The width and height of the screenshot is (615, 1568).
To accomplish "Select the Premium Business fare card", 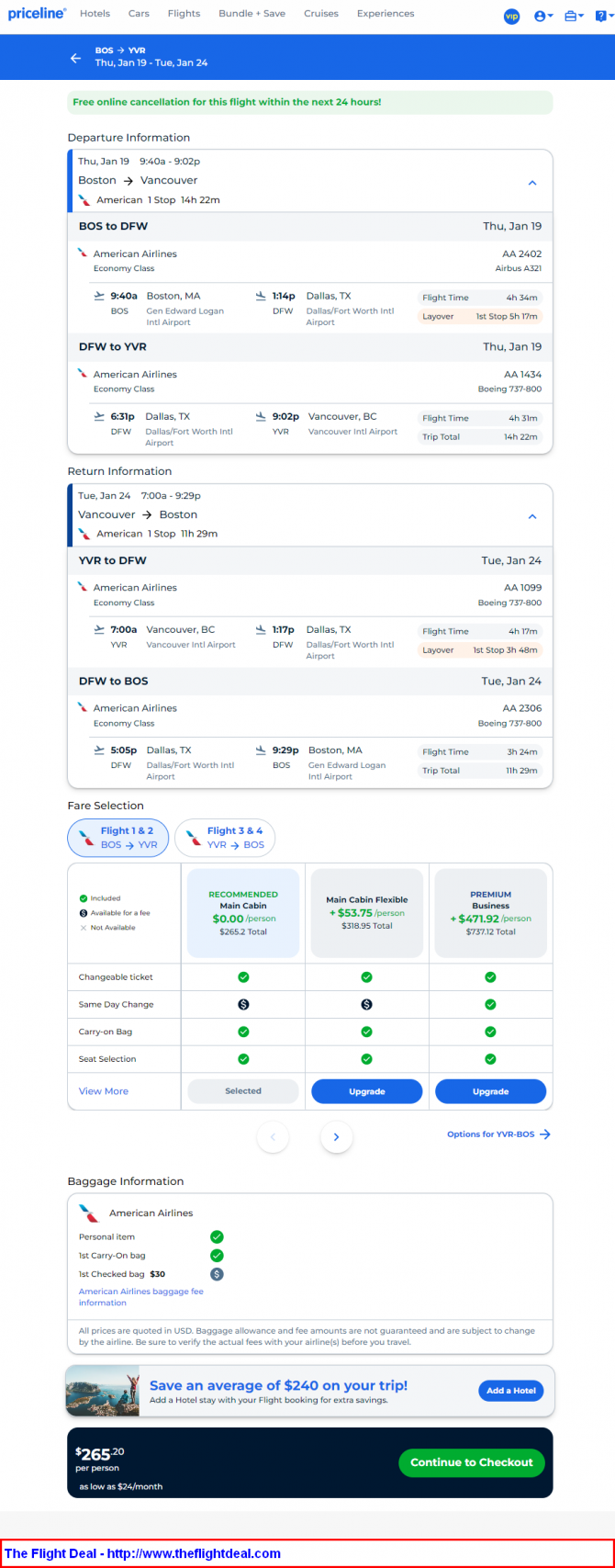I will click(490, 913).
